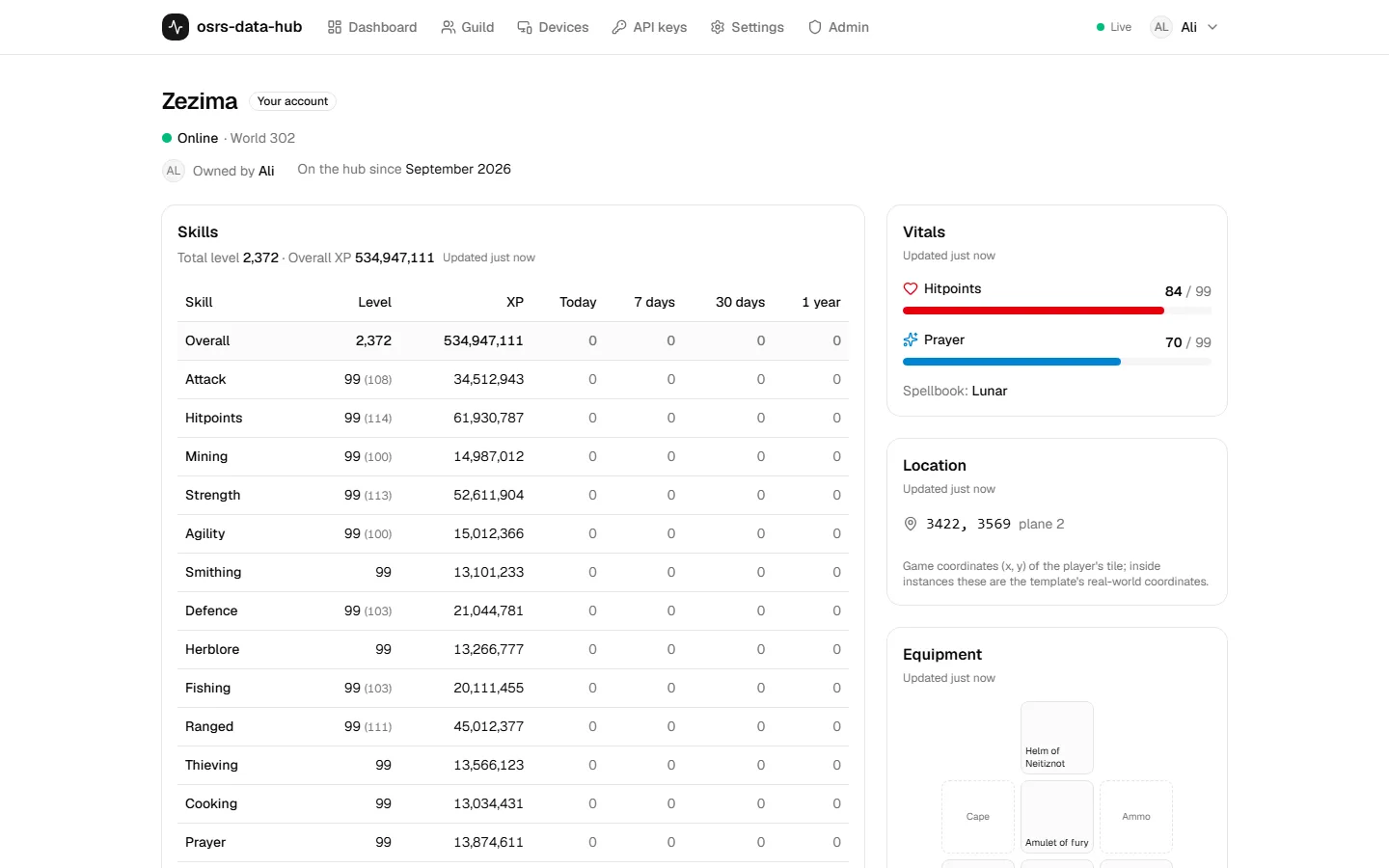This screenshot has height=868, width=1389.
Task: Click the 1 year column header
Action: click(x=821, y=302)
